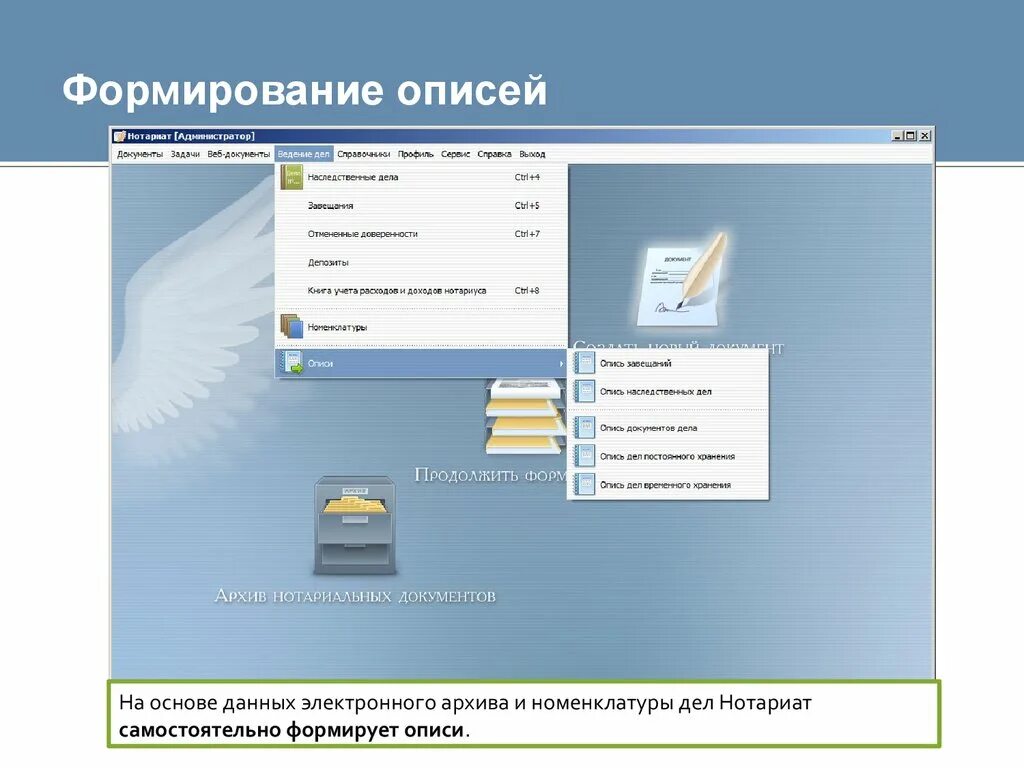Click the Нотариат title bar app icon
The width and height of the screenshot is (1024, 768).
[120, 136]
